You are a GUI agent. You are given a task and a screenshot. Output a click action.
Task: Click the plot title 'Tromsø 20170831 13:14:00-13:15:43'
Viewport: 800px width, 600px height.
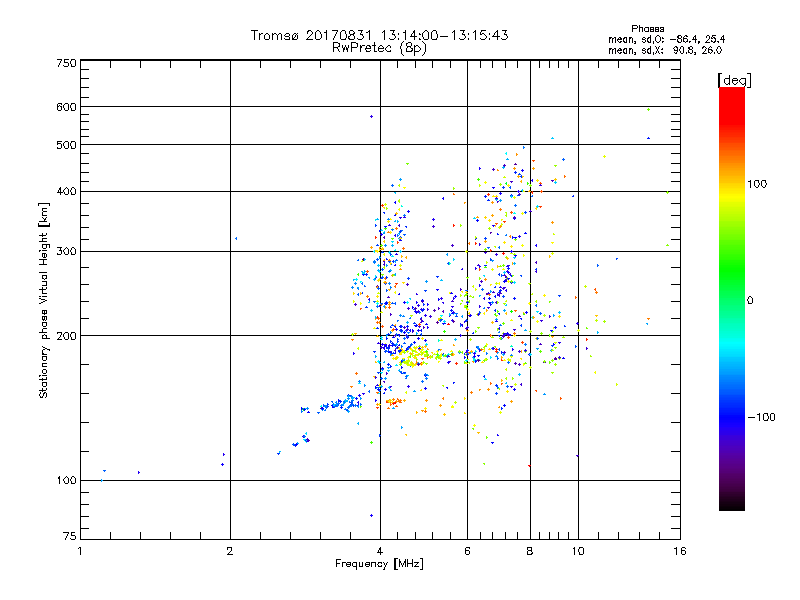click(379, 35)
